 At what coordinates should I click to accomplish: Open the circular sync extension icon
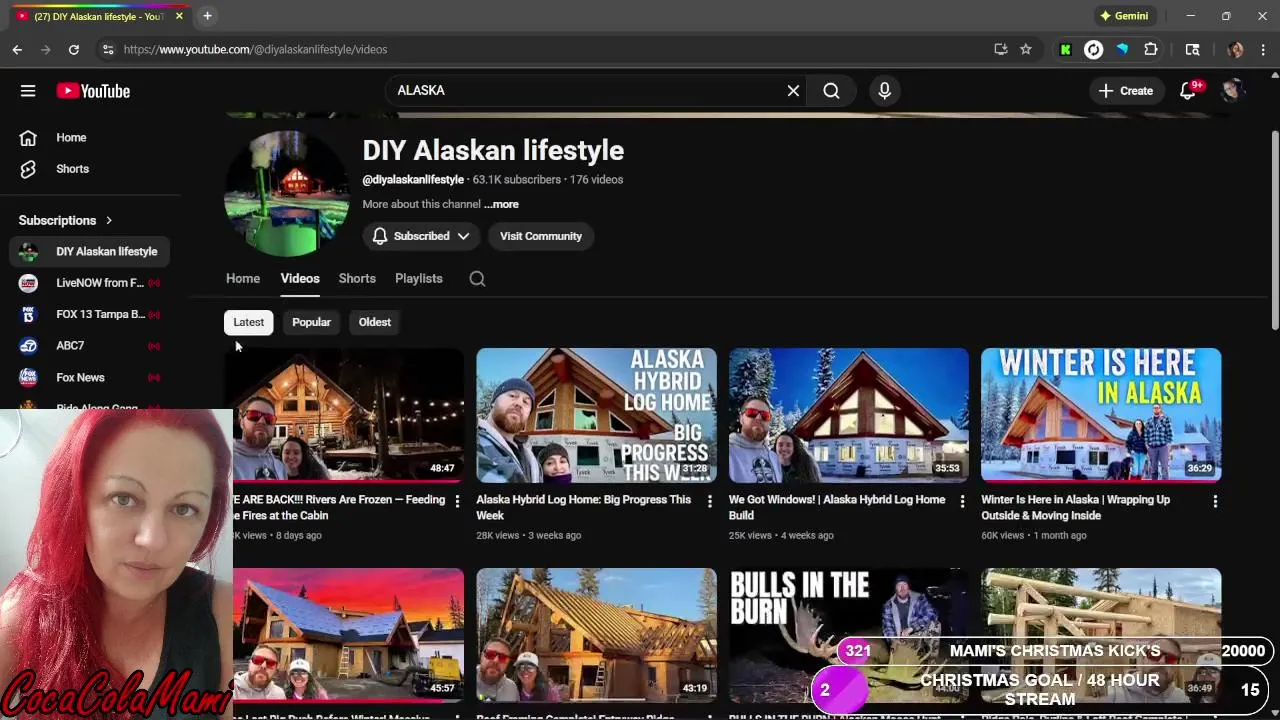coord(1094,49)
